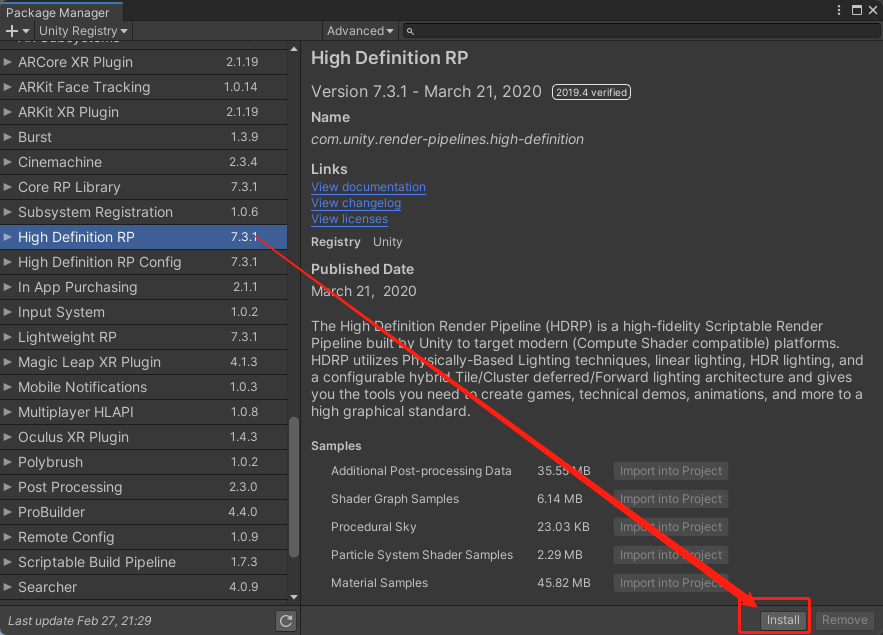
Task: Open the Advanced dropdown
Action: coord(358,31)
